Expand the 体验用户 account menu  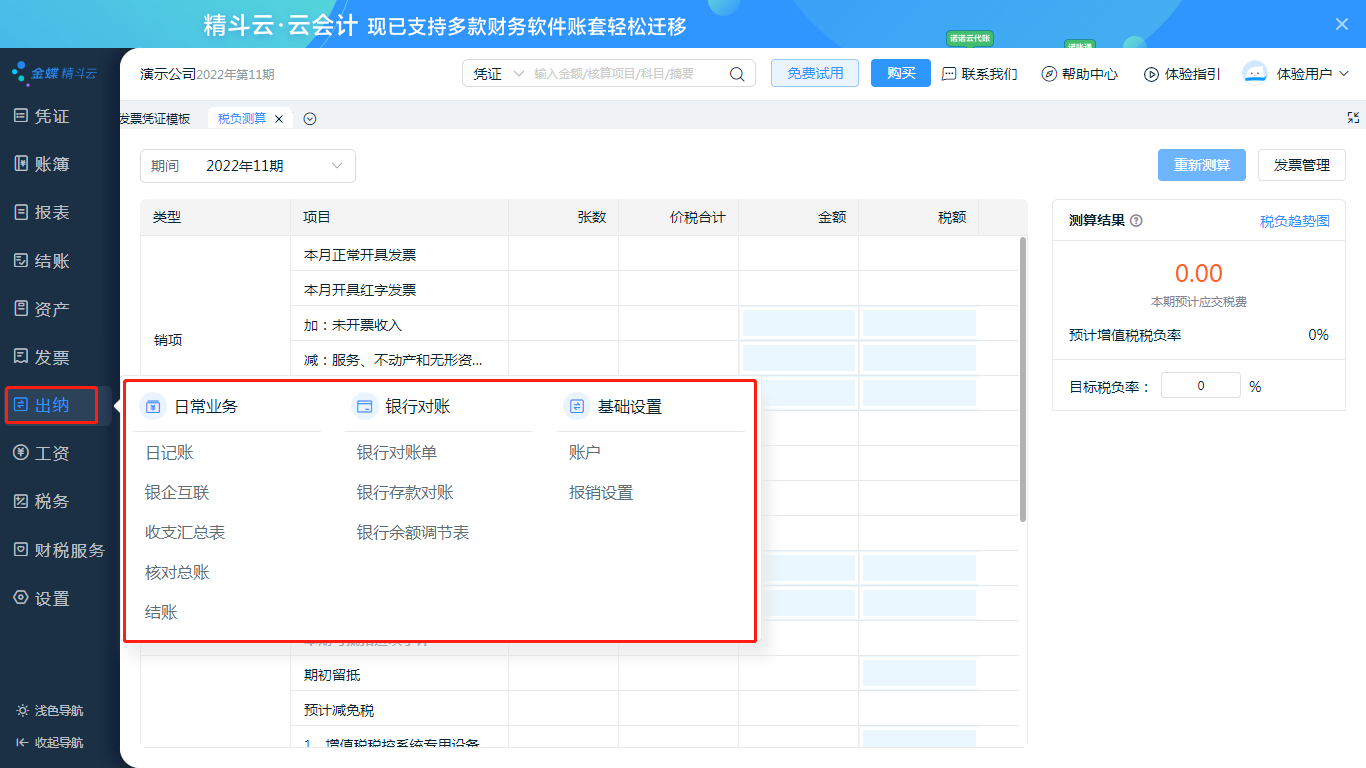coord(1343,74)
